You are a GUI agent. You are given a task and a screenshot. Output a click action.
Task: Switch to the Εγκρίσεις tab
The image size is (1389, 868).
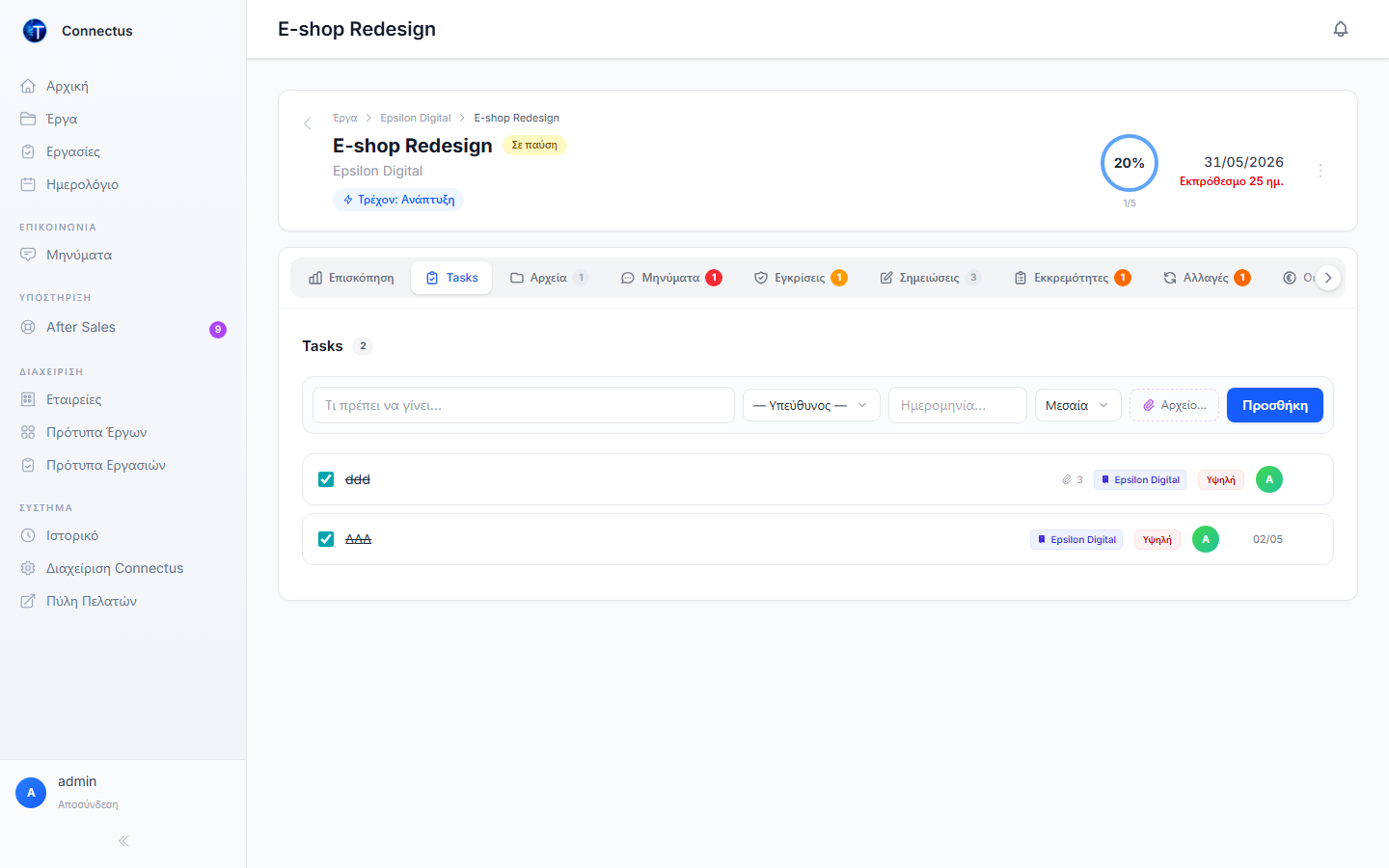[801, 278]
